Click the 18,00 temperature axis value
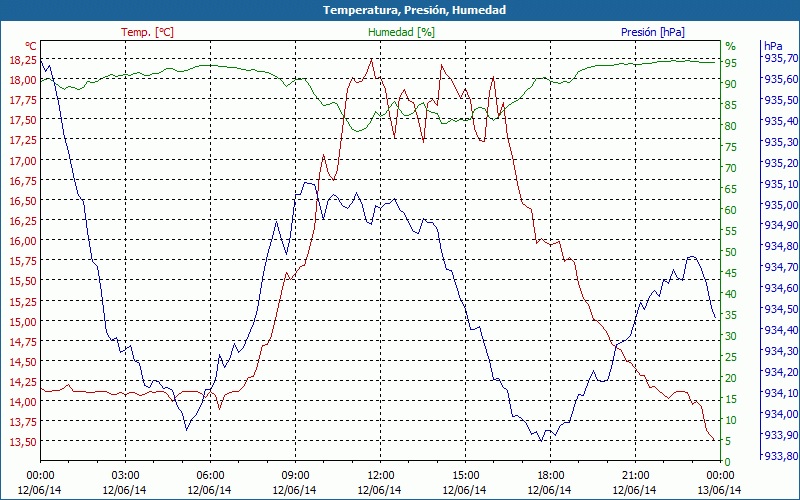Screen dimensions: 800x500 coord(23,80)
